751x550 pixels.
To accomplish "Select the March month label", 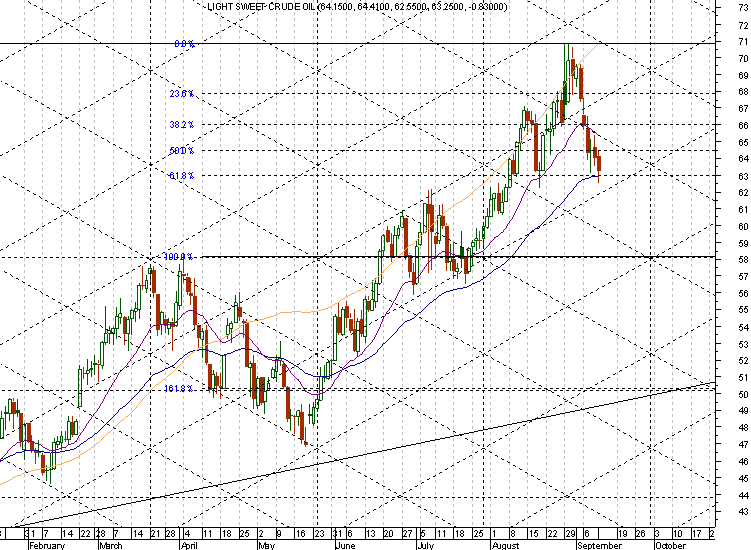I will click(x=111, y=546).
